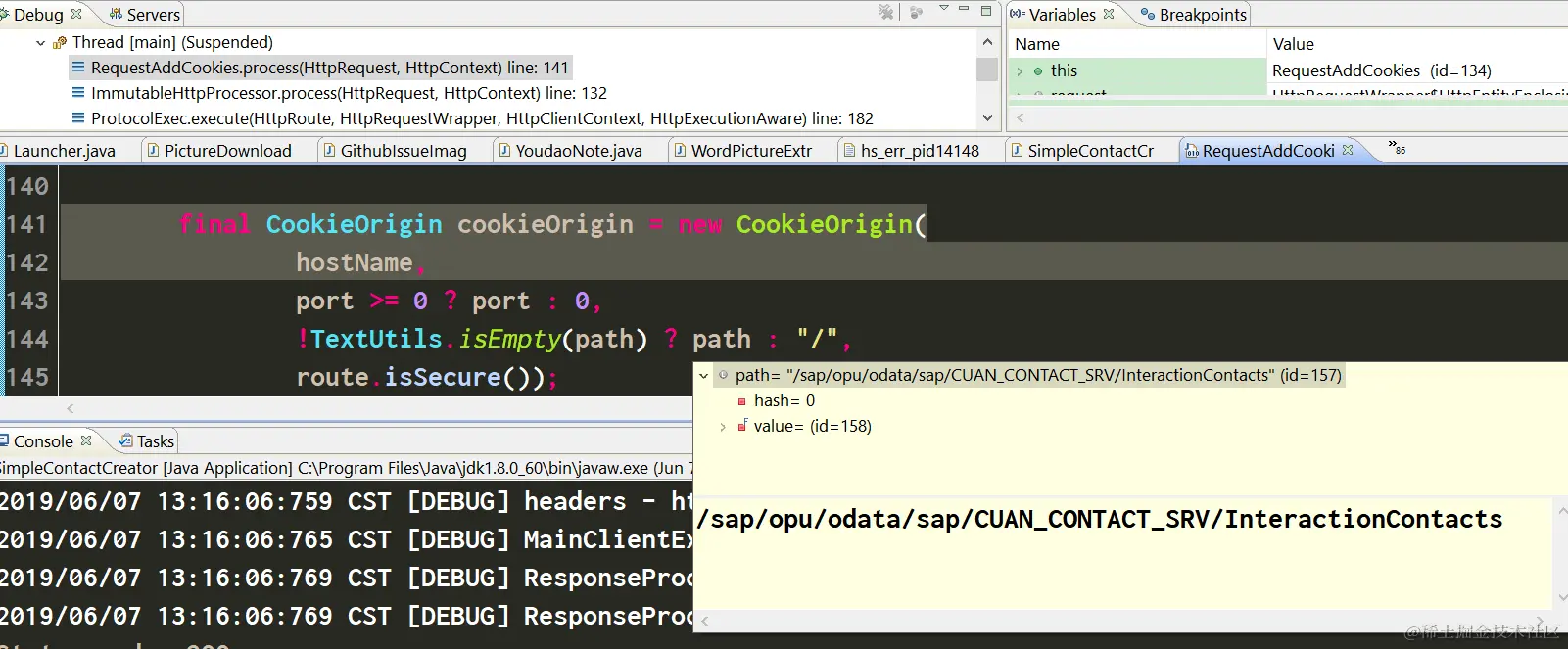Switch to the Breakpoints tab
The image size is (1568, 649).
point(1194,15)
